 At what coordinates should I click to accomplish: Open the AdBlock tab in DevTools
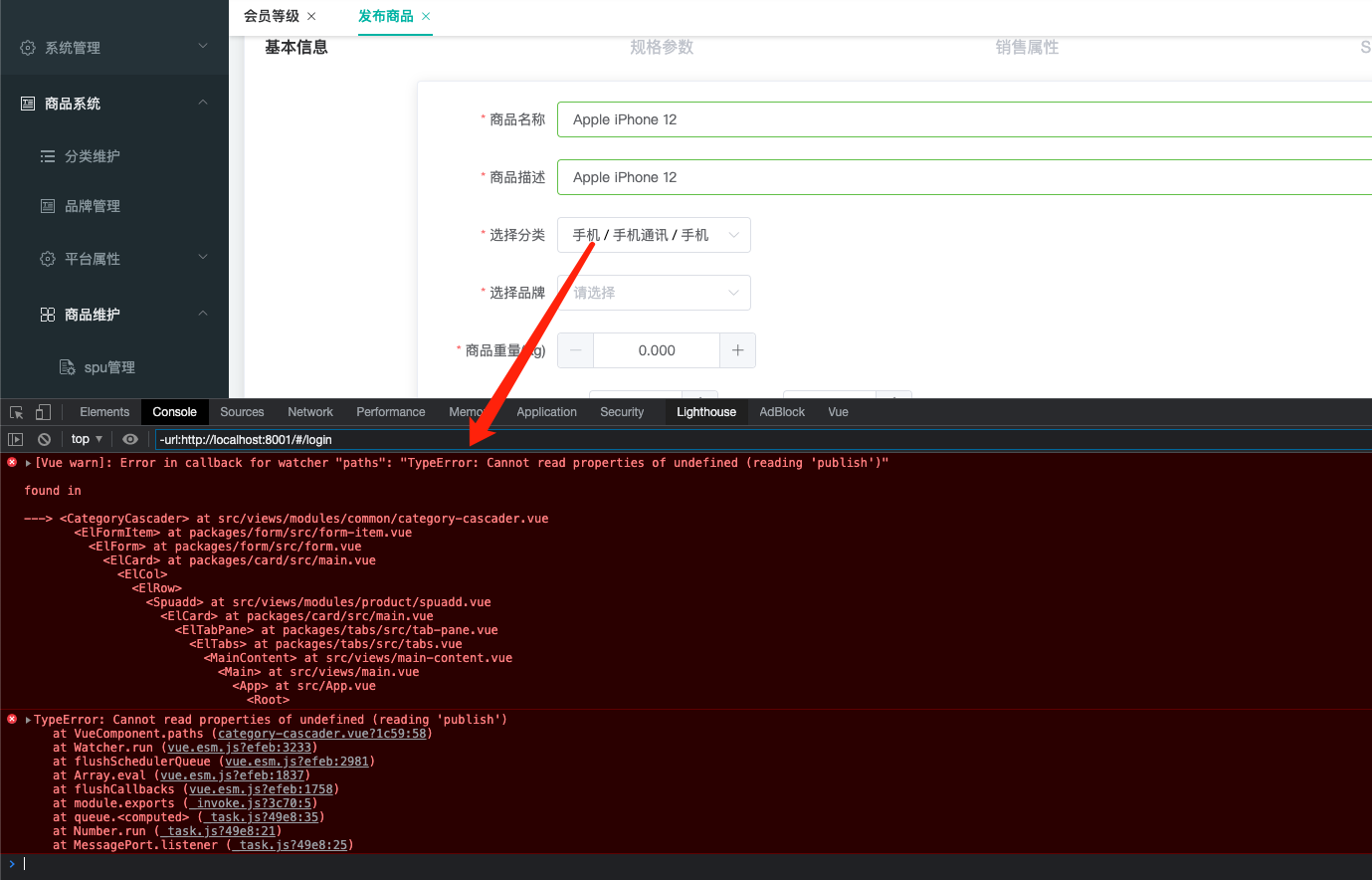(782, 412)
